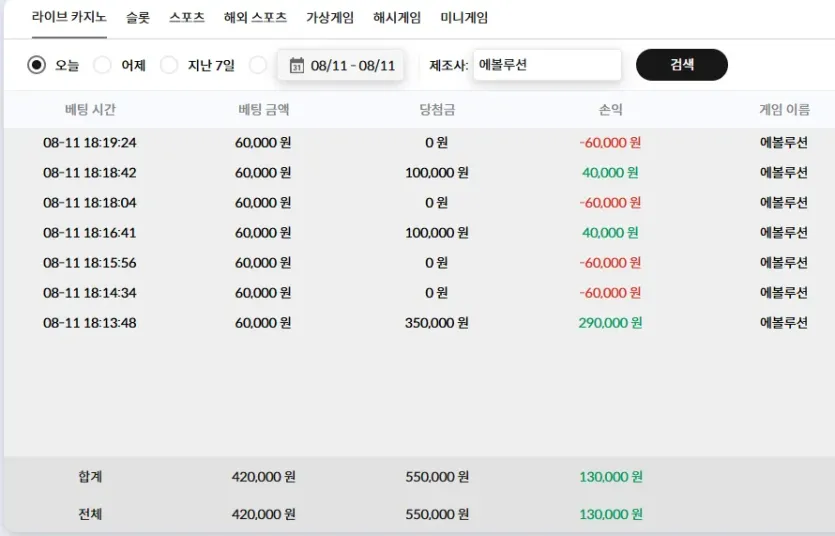Switch to the 라이브 카지노 tab
Viewport: 835px width, 536px height.
tap(69, 18)
